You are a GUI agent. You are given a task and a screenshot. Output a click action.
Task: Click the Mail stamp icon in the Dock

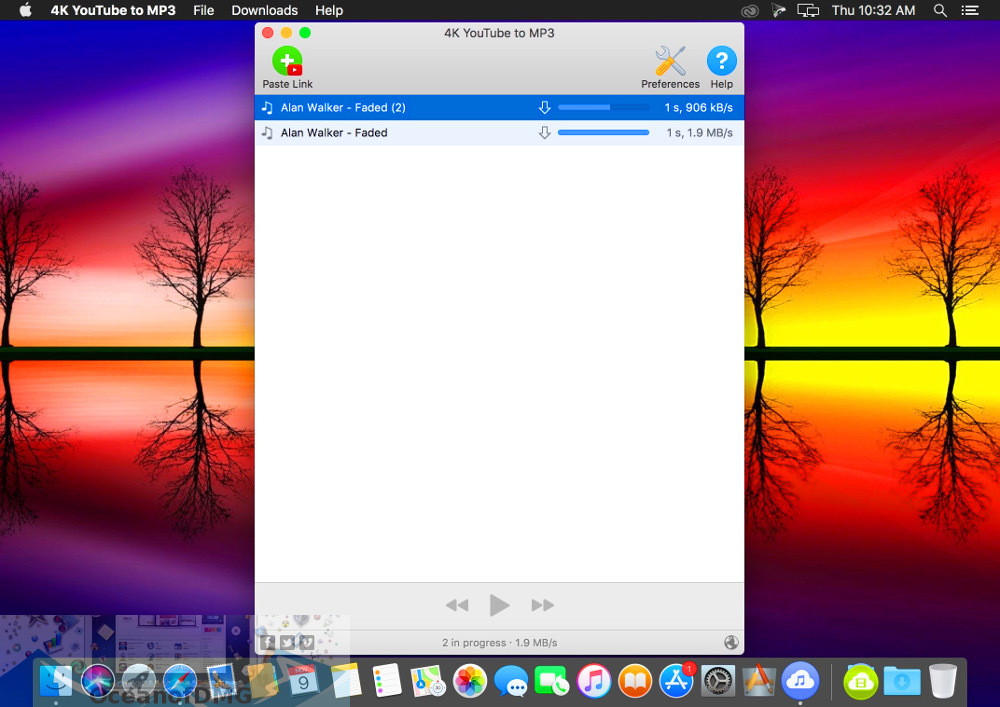(x=221, y=681)
